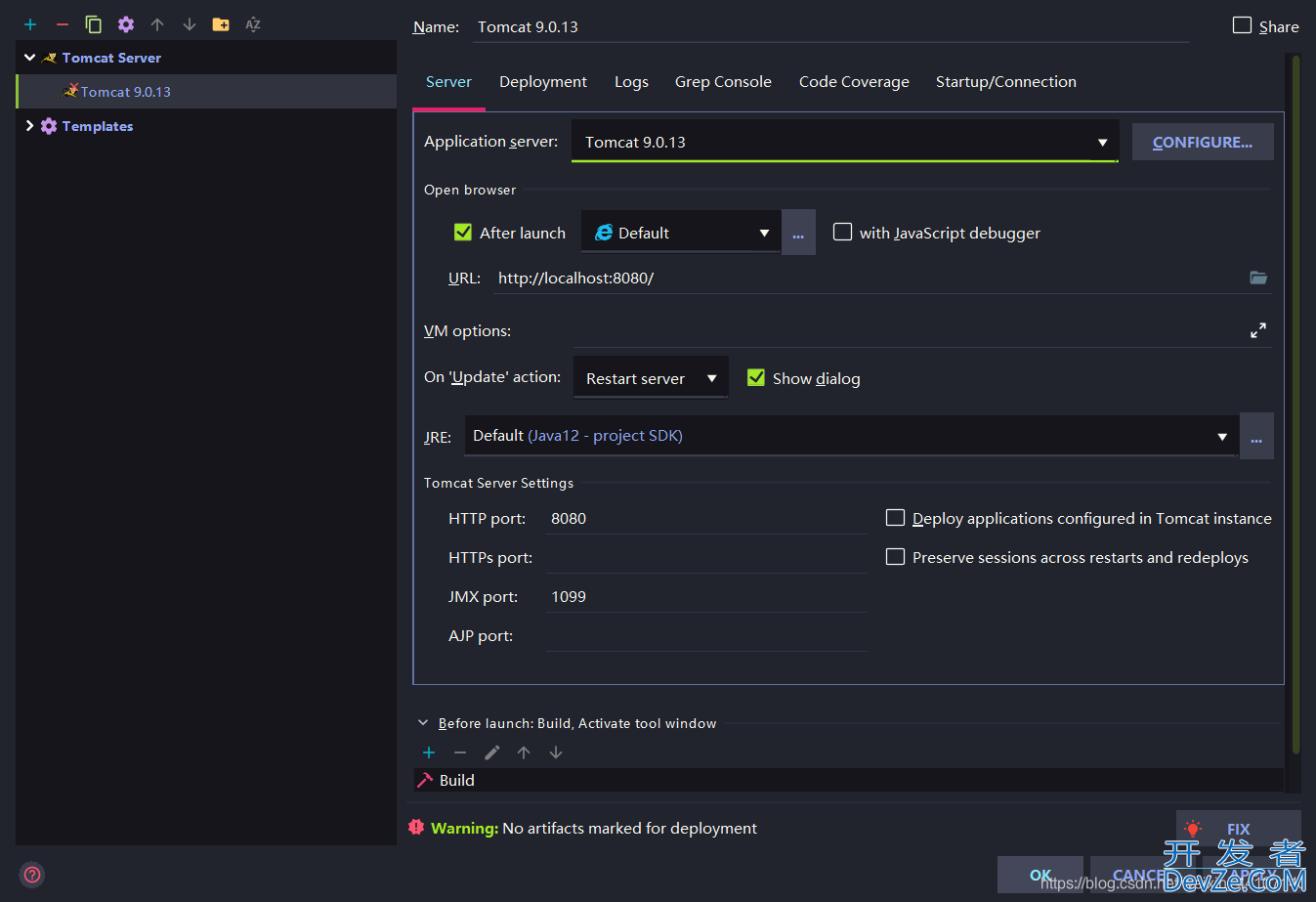The width and height of the screenshot is (1316, 902).
Task: Move configuration down in the list
Action: coord(190,24)
